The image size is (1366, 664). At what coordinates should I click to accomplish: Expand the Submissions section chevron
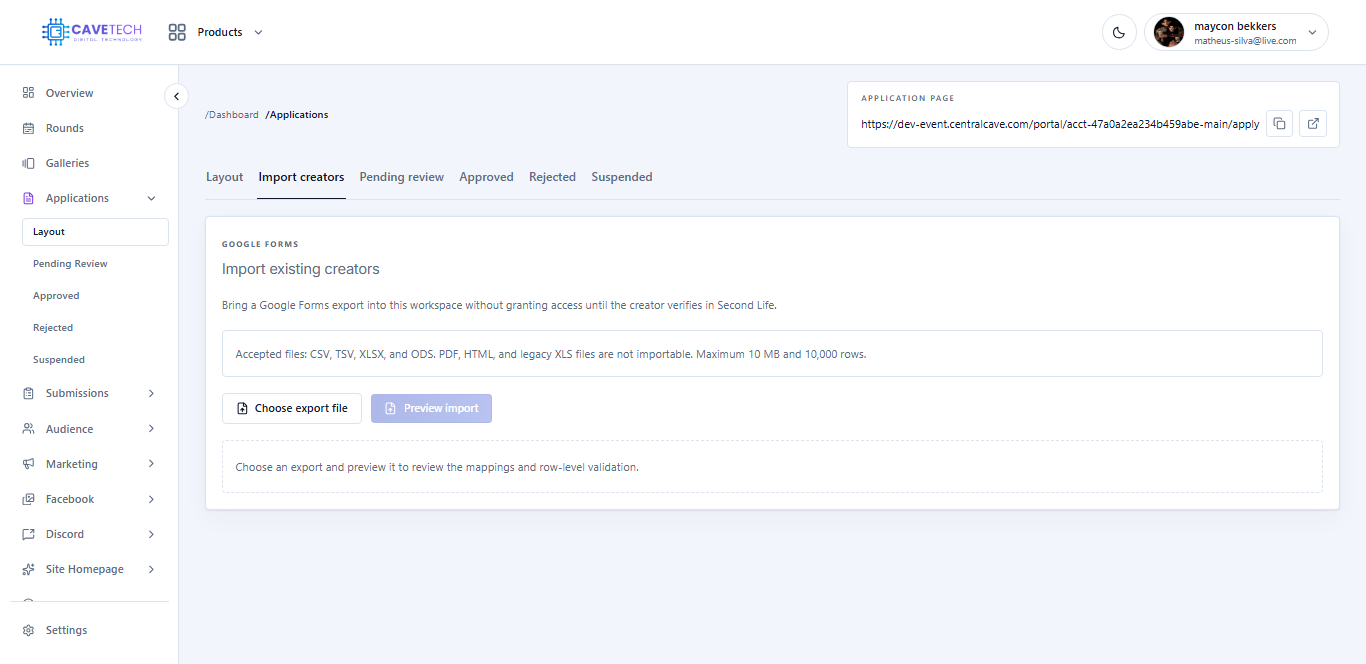[x=151, y=393]
